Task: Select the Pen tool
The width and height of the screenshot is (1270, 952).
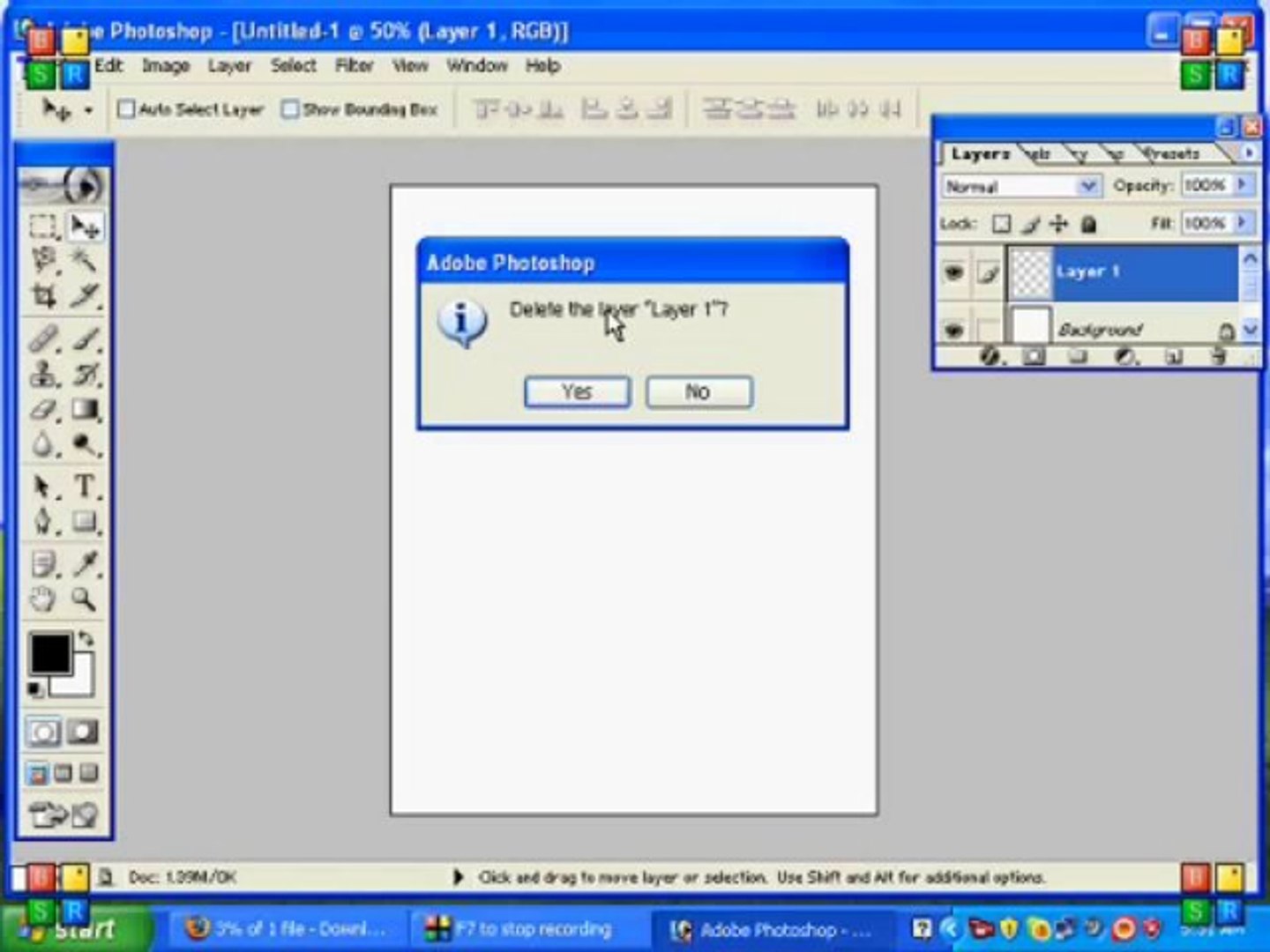Action: click(43, 522)
